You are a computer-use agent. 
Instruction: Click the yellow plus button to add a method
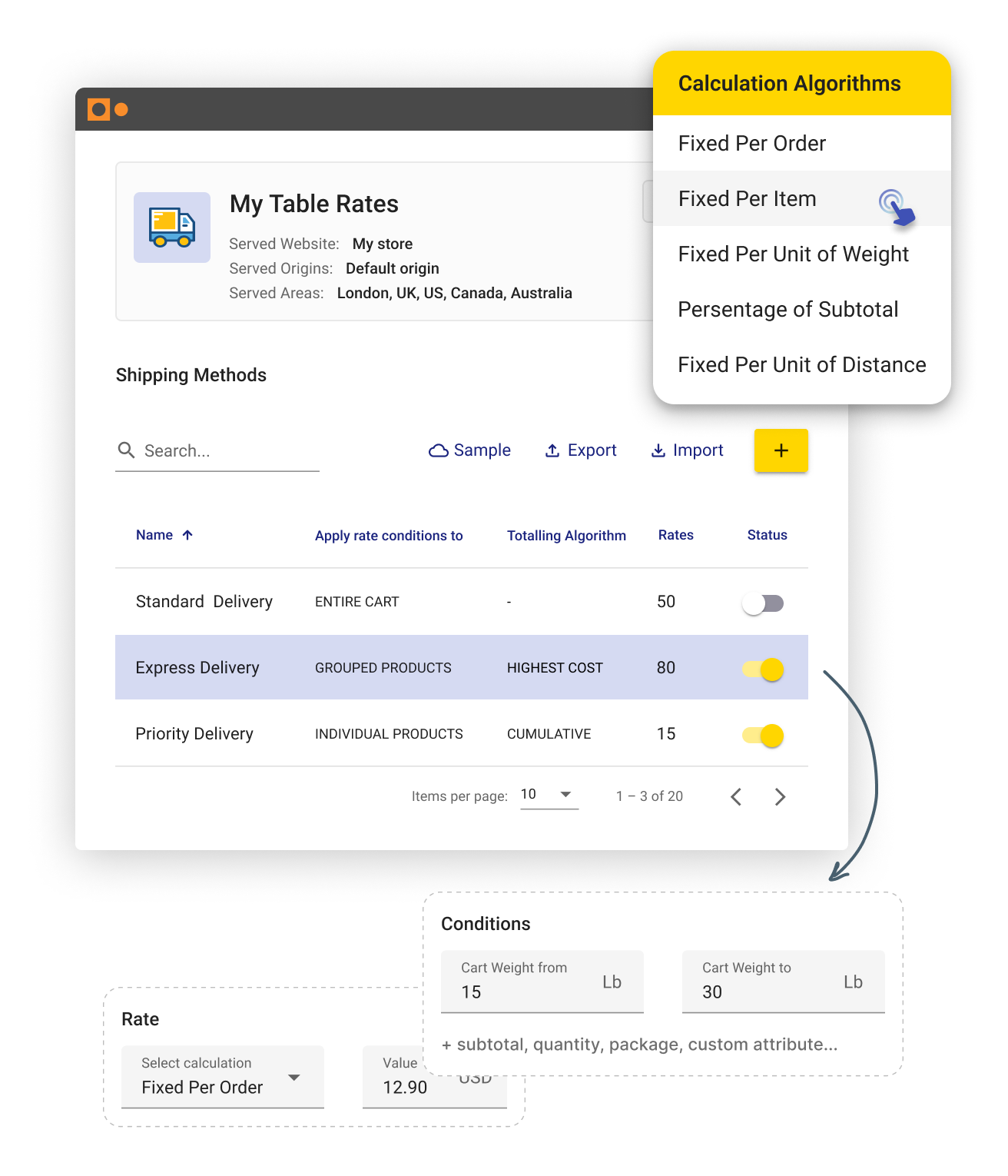[x=781, y=450]
